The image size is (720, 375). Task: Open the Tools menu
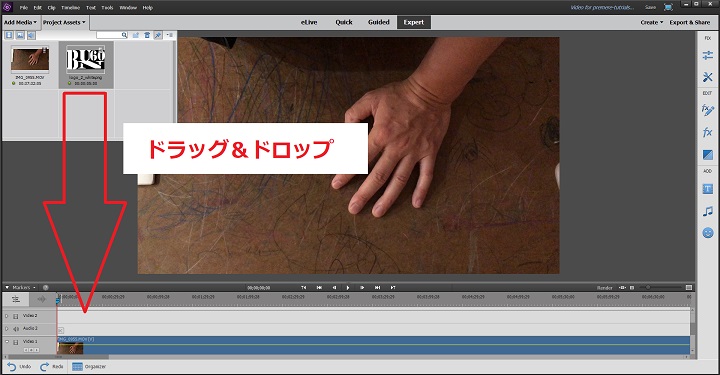(107, 8)
